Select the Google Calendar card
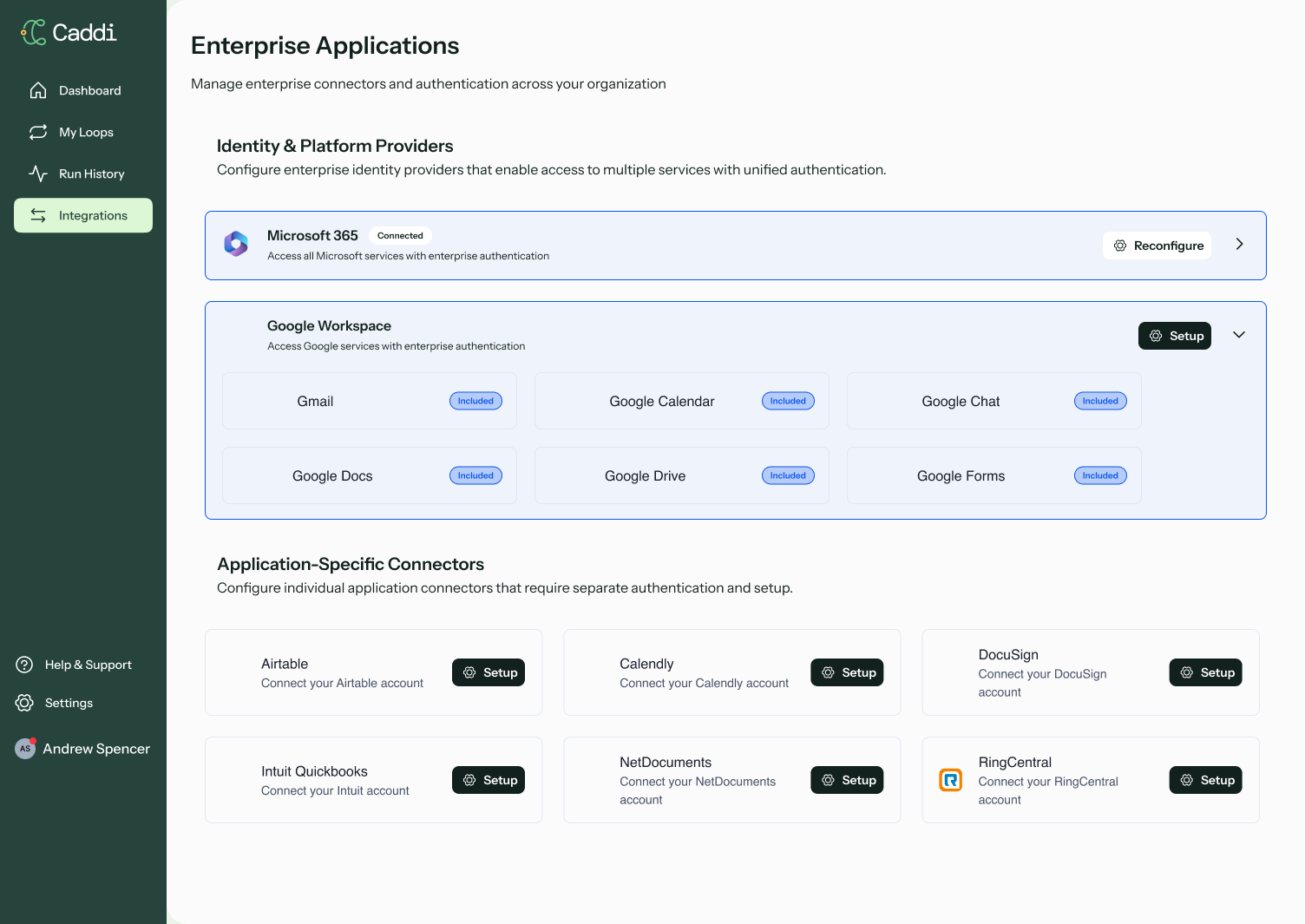The image size is (1305, 924). point(682,401)
